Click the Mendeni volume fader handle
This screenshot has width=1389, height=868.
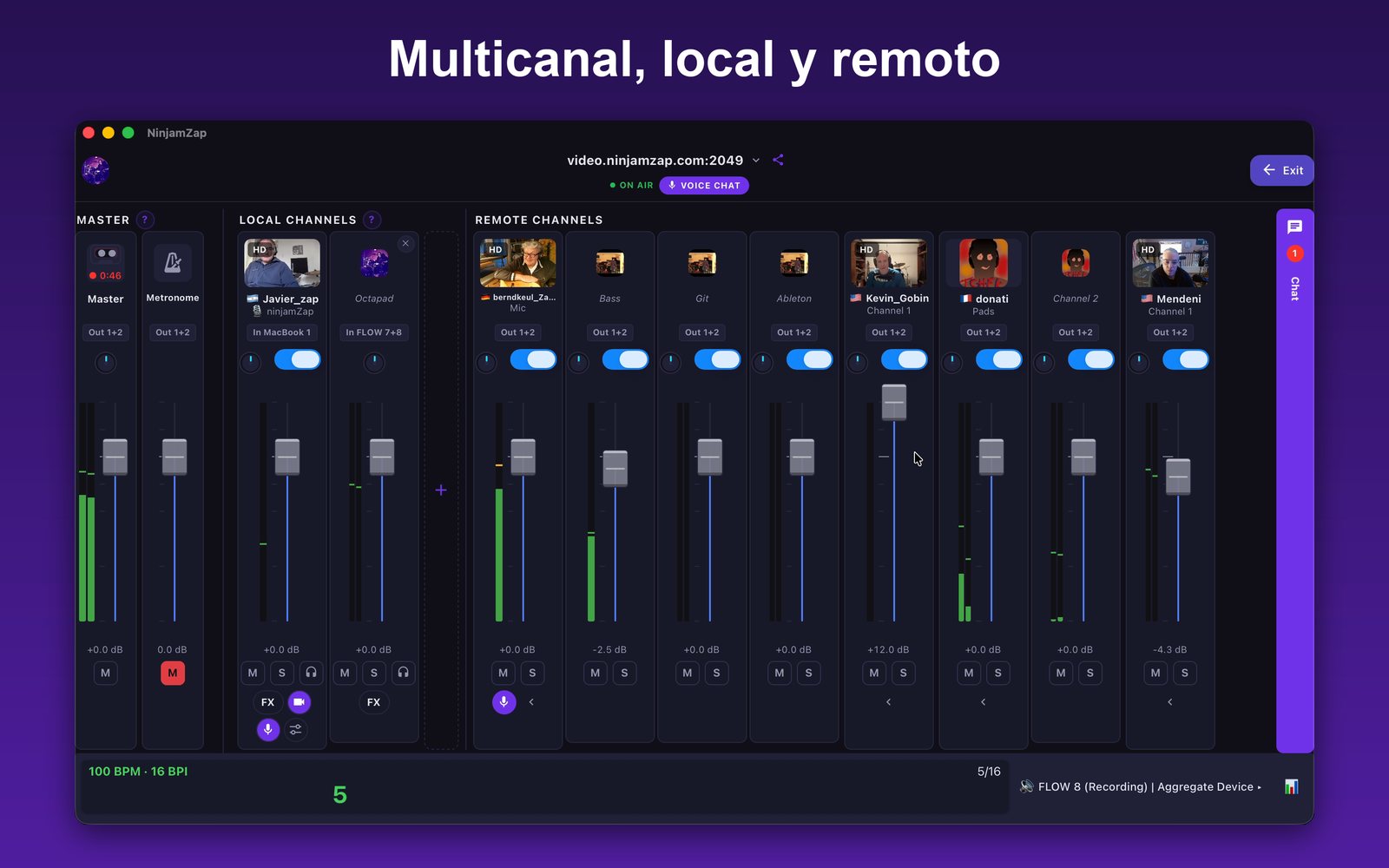pos(1178,477)
